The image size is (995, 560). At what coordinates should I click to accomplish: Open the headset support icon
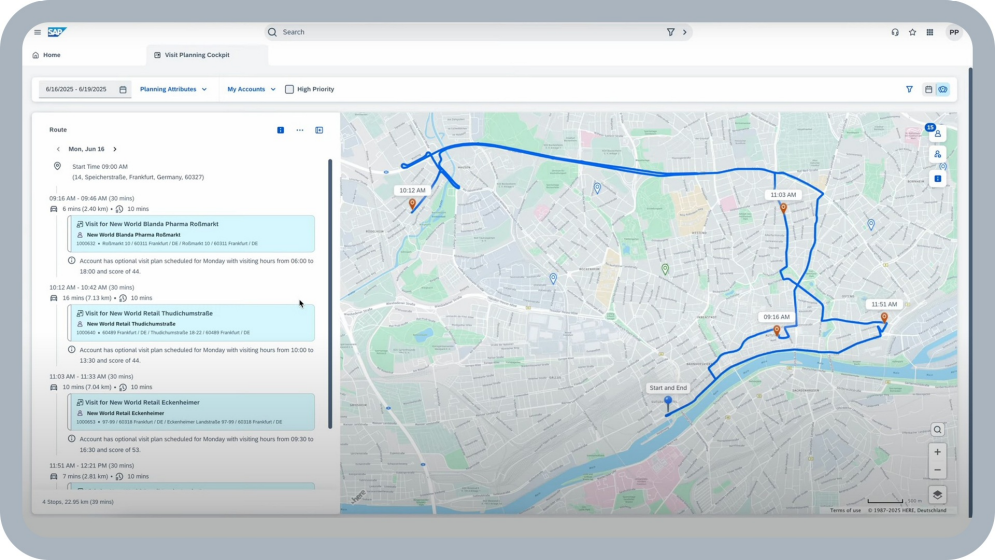click(895, 32)
